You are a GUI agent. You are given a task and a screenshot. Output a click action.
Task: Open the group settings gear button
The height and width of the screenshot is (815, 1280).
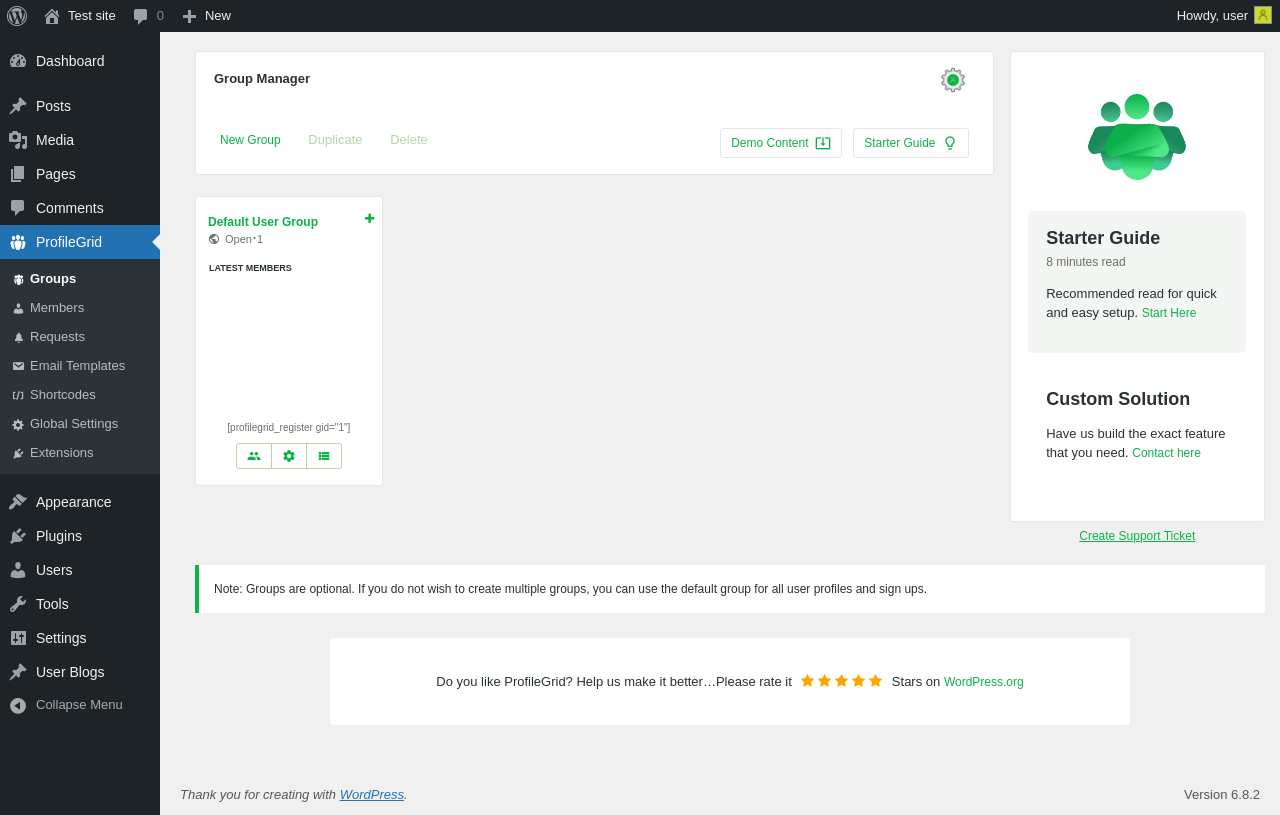289,456
